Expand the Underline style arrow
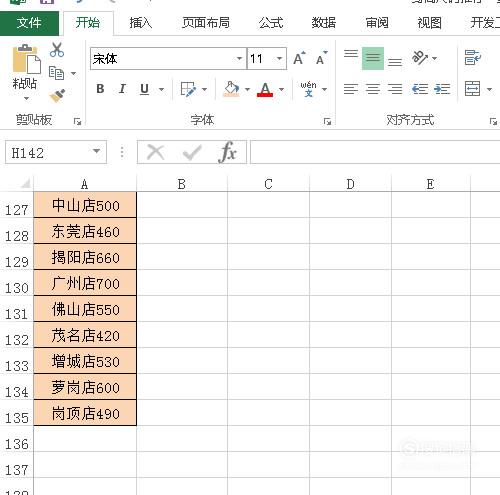The width and height of the screenshot is (500, 495). (161, 89)
